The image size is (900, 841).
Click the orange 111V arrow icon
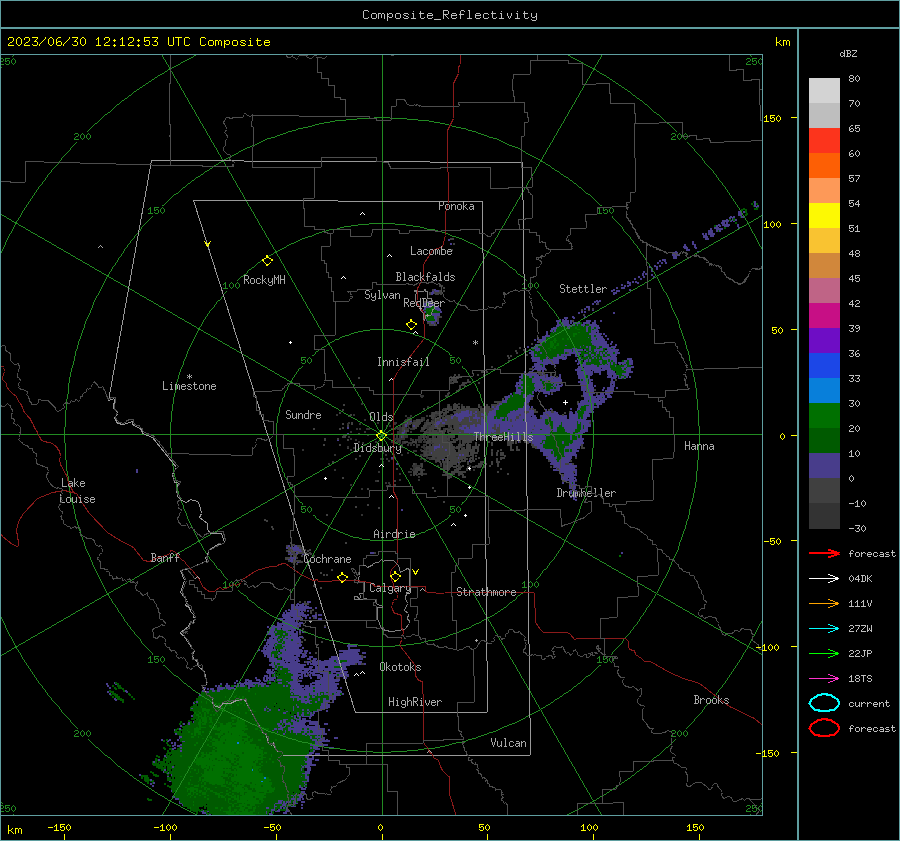point(824,603)
